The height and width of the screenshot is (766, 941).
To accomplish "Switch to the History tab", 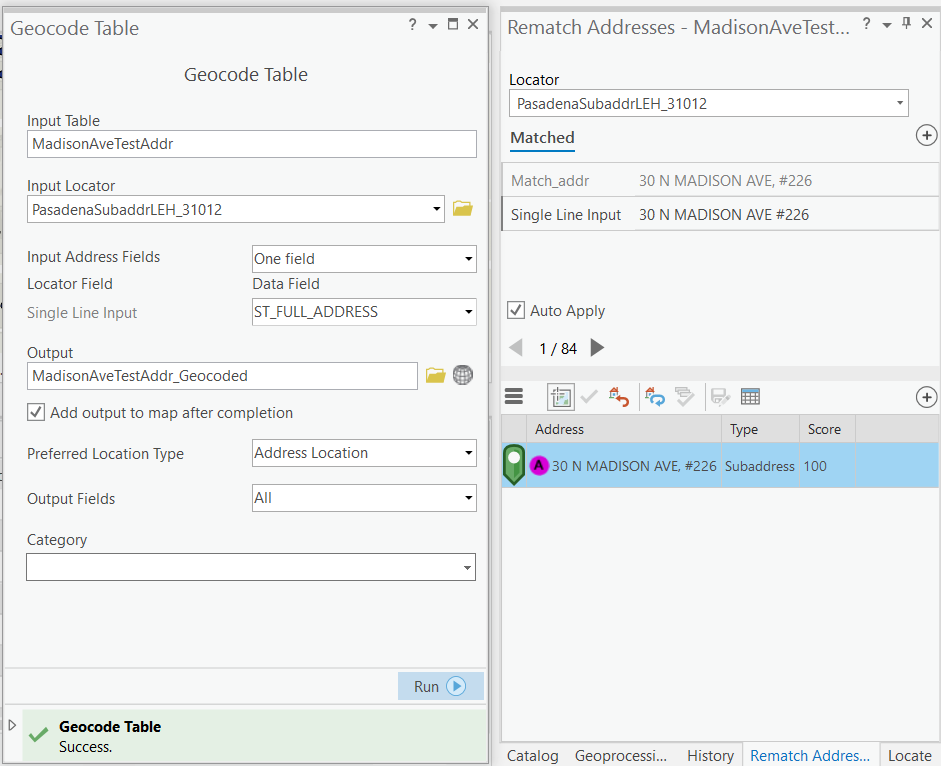I will pyautogui.click(x=710, y=756).
